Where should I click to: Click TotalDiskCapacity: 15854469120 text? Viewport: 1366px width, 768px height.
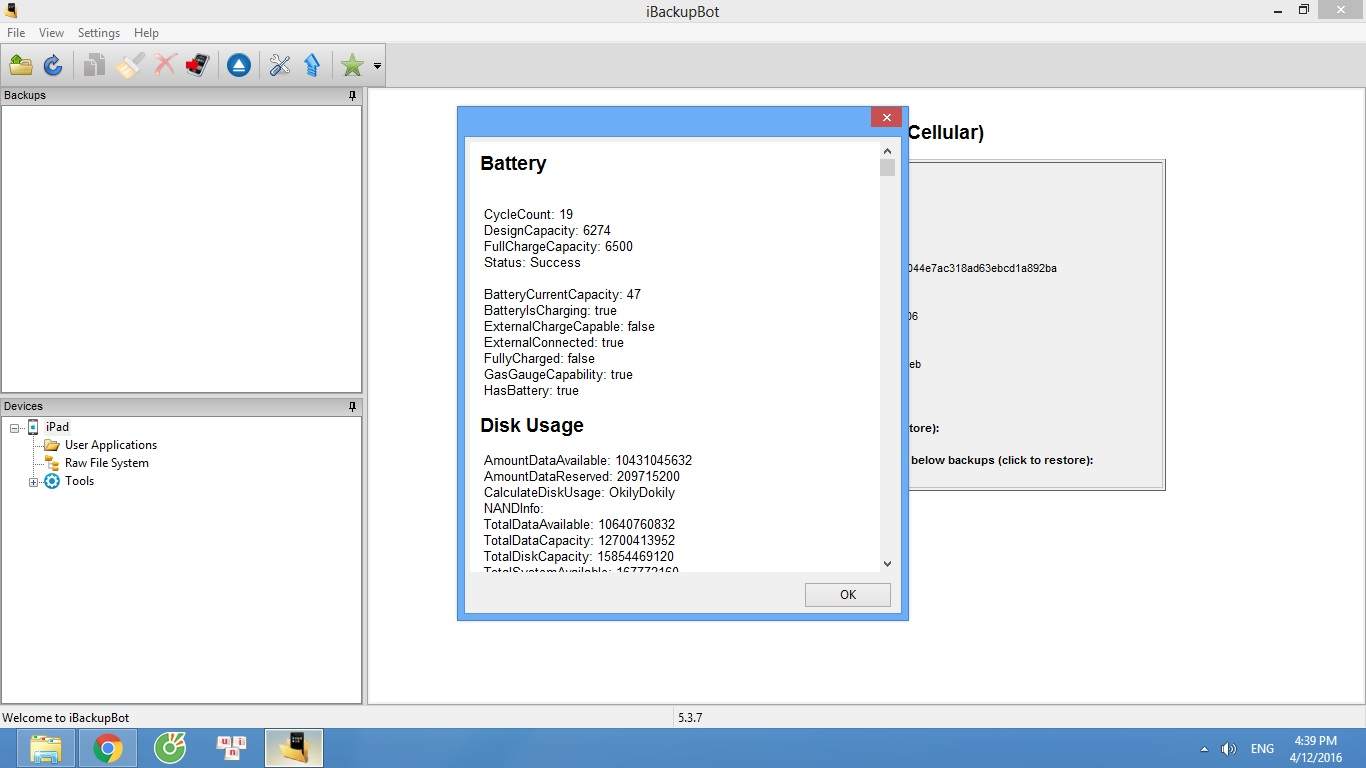[x=579, y=556]
